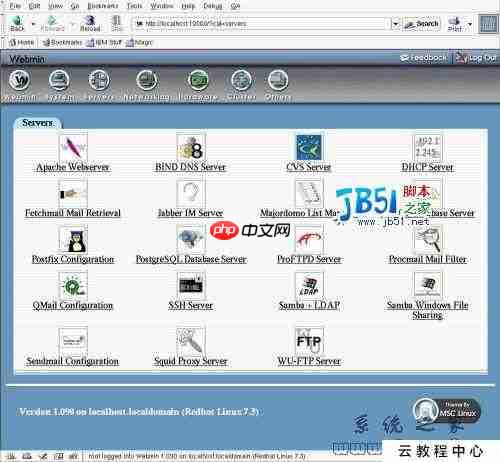The height and width of the screenshot is (462, 500).
Task: Expand the Print options dropdown arrow
Action: pyautogui.click(x=470, y=24)
